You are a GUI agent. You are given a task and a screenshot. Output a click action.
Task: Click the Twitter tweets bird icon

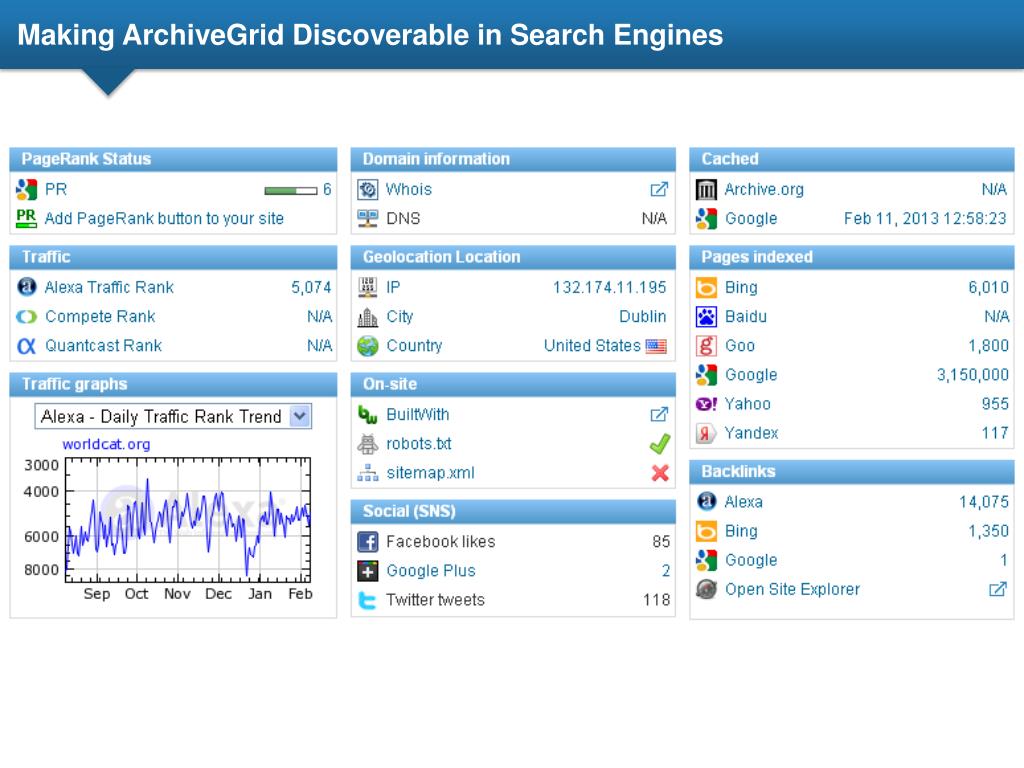pos(368,600)
